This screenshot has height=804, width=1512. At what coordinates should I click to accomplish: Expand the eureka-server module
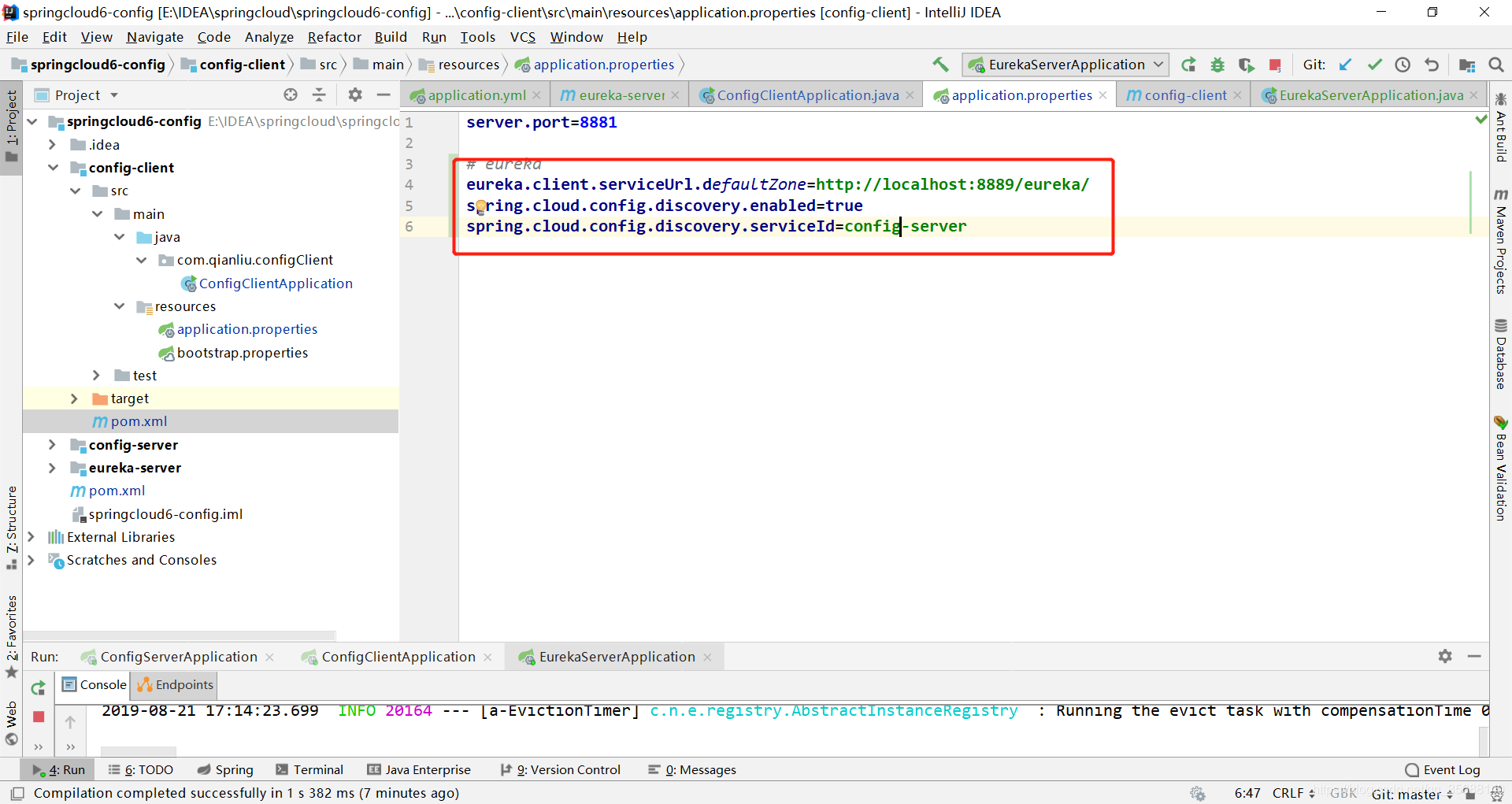point(52,468)
